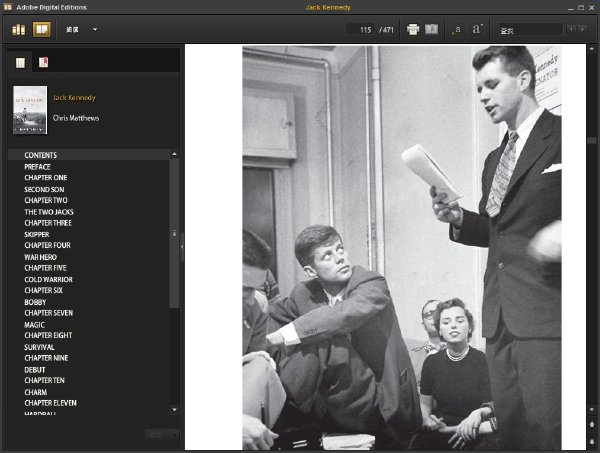Open the Table of Contents panel tab
Viewport: 600px width, 453px height.
[20, 63]
